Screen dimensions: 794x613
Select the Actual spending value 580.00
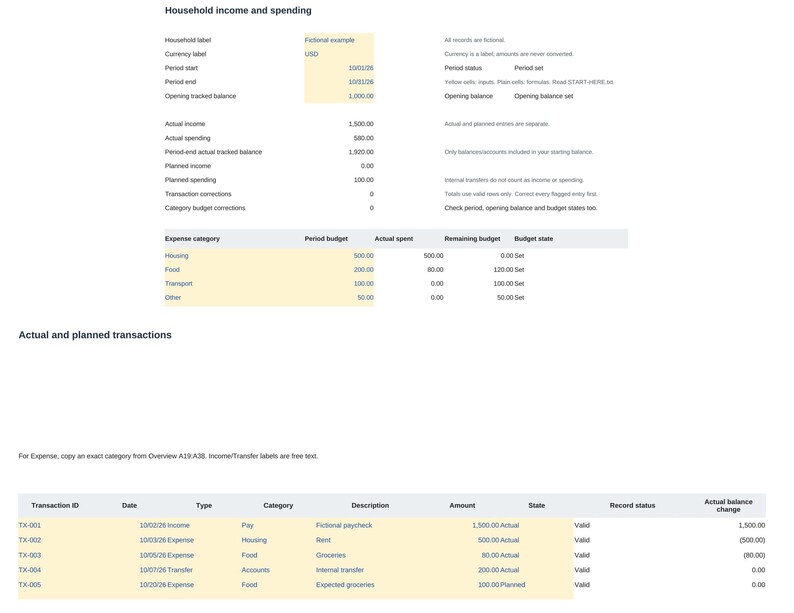coord(364,138)
